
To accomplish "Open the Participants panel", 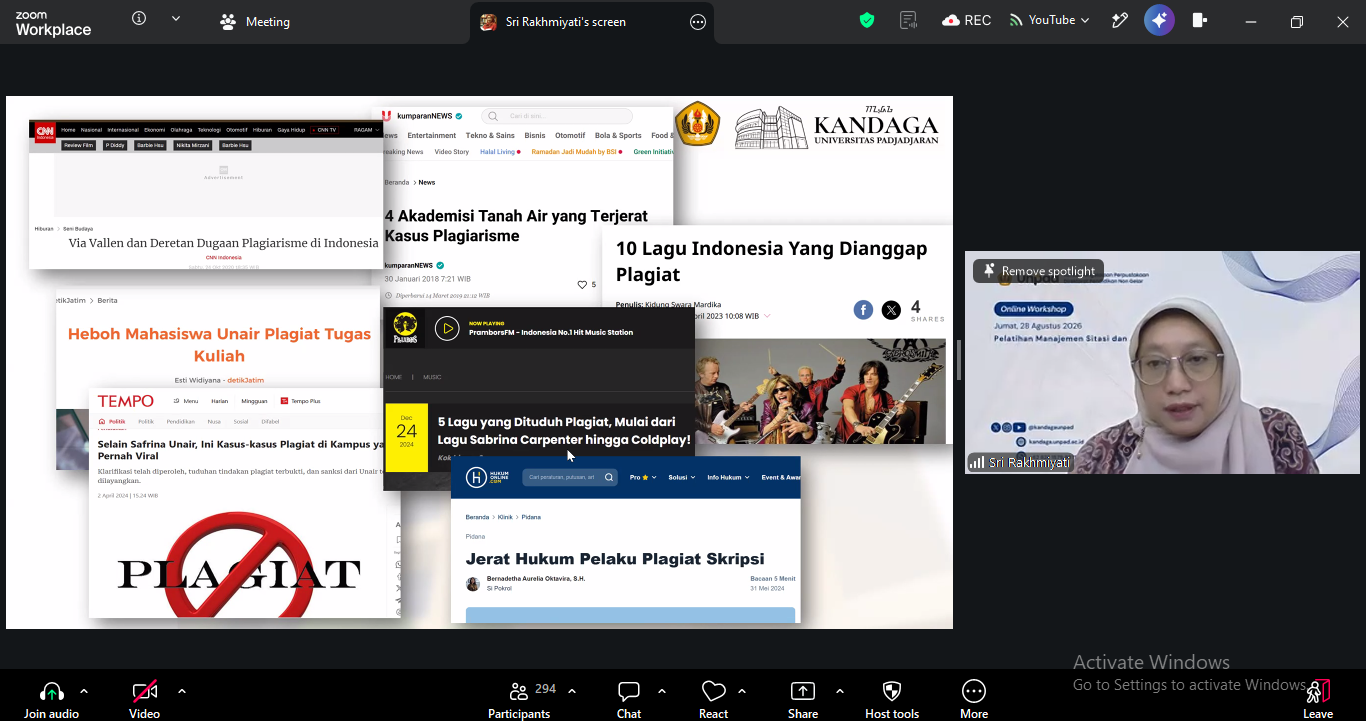I will click(519, 699).
